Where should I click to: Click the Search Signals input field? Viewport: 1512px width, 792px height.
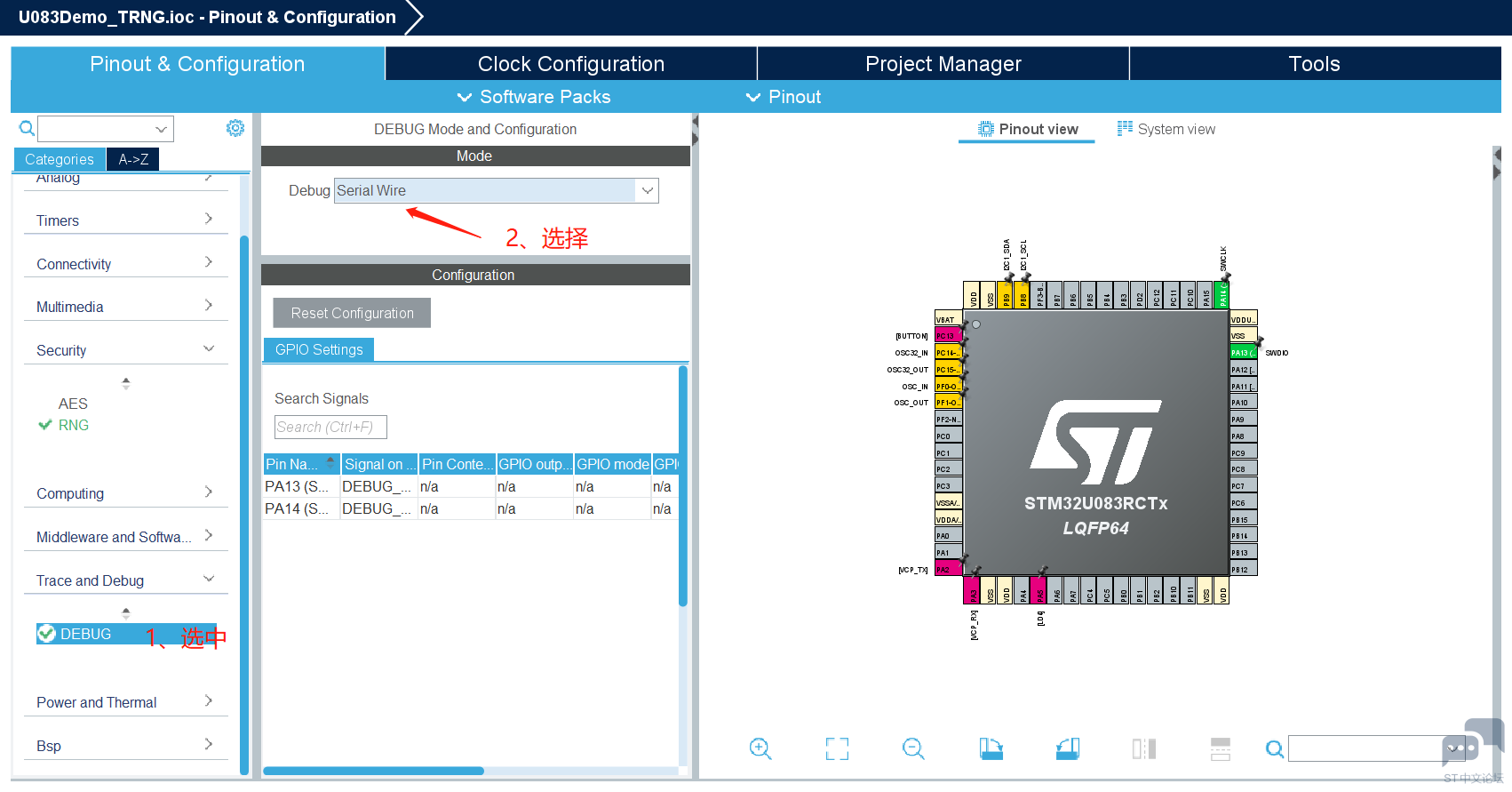[330, 427]
